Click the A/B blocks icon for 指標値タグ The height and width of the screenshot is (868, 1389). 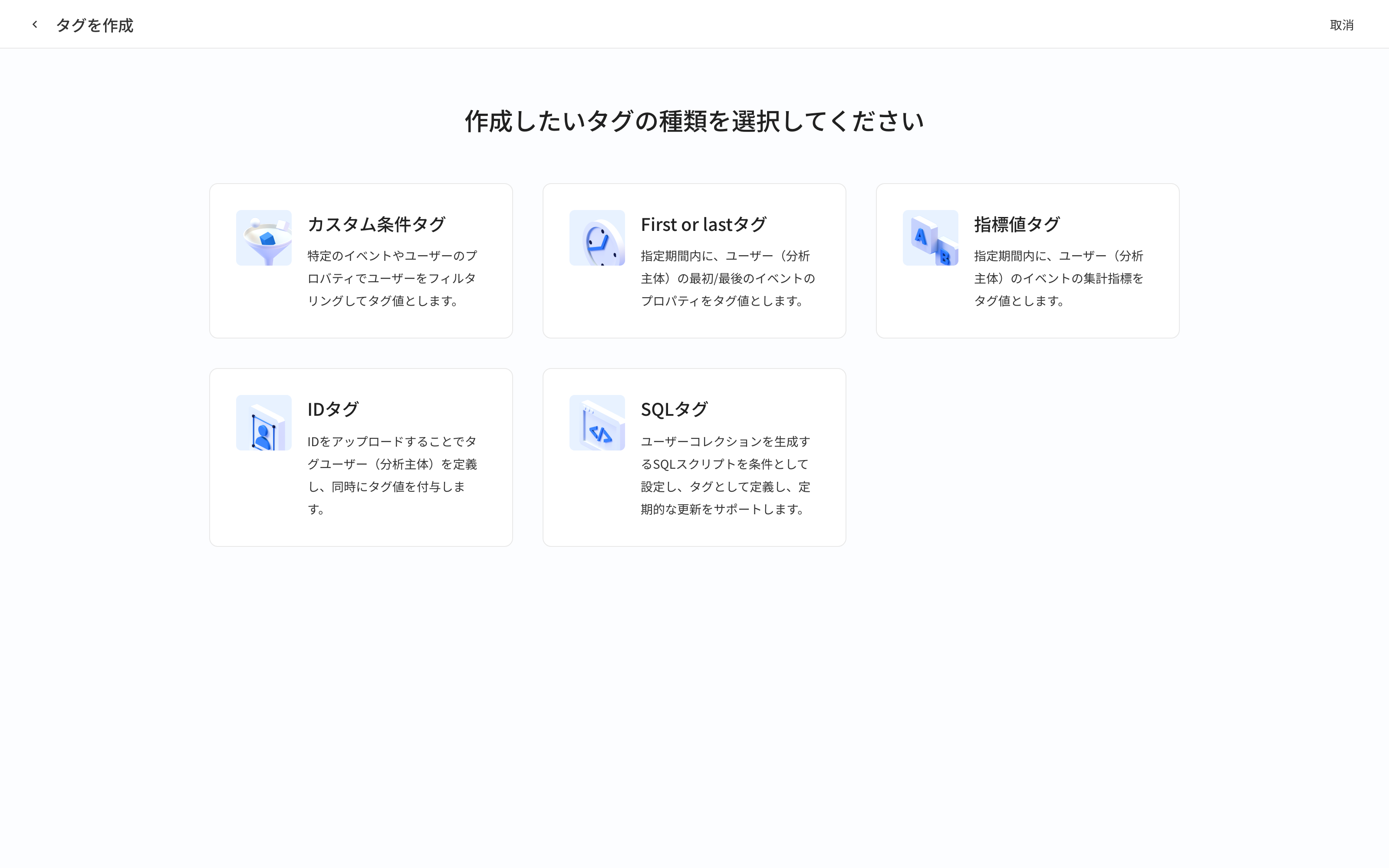pos(930,238)
